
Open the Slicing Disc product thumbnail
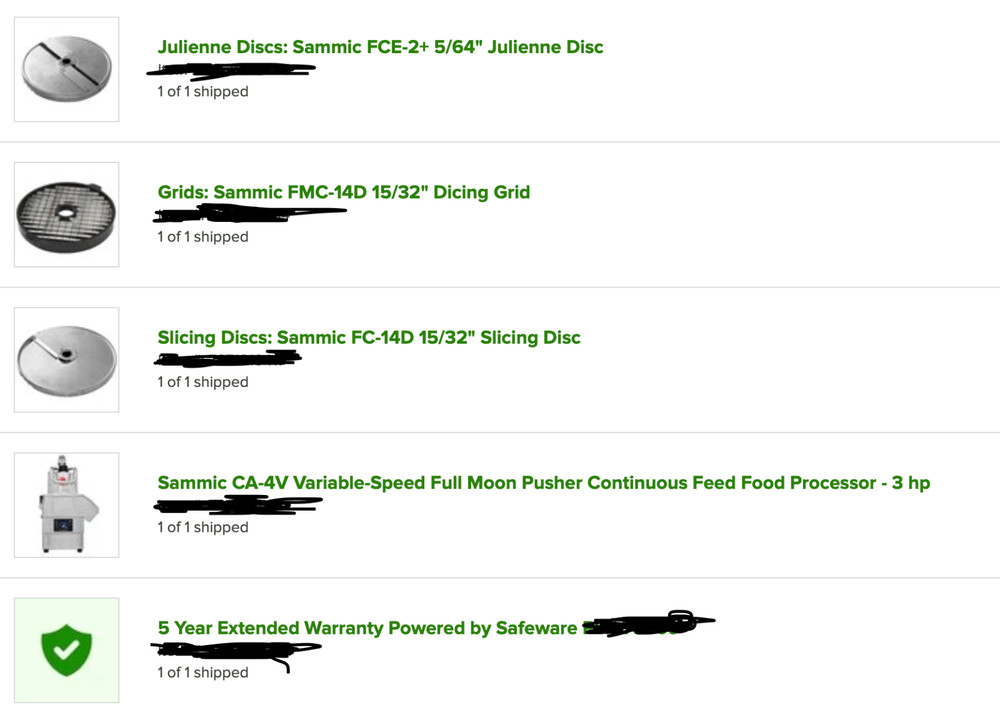click(66, 360)
